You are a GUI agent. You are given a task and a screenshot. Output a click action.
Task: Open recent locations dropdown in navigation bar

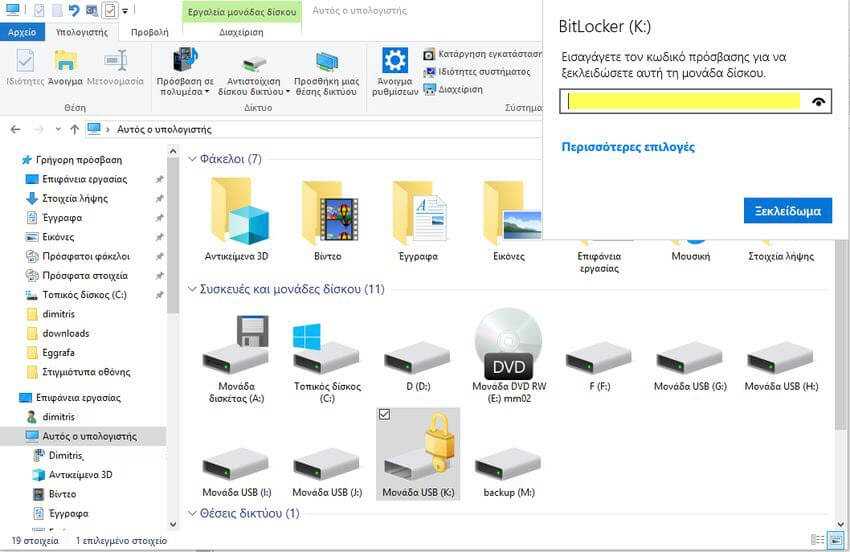click(x=57, y=129)
